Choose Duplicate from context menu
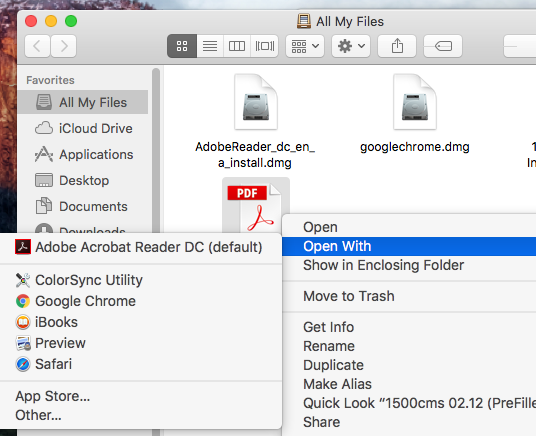 click(x=409, y=365)
